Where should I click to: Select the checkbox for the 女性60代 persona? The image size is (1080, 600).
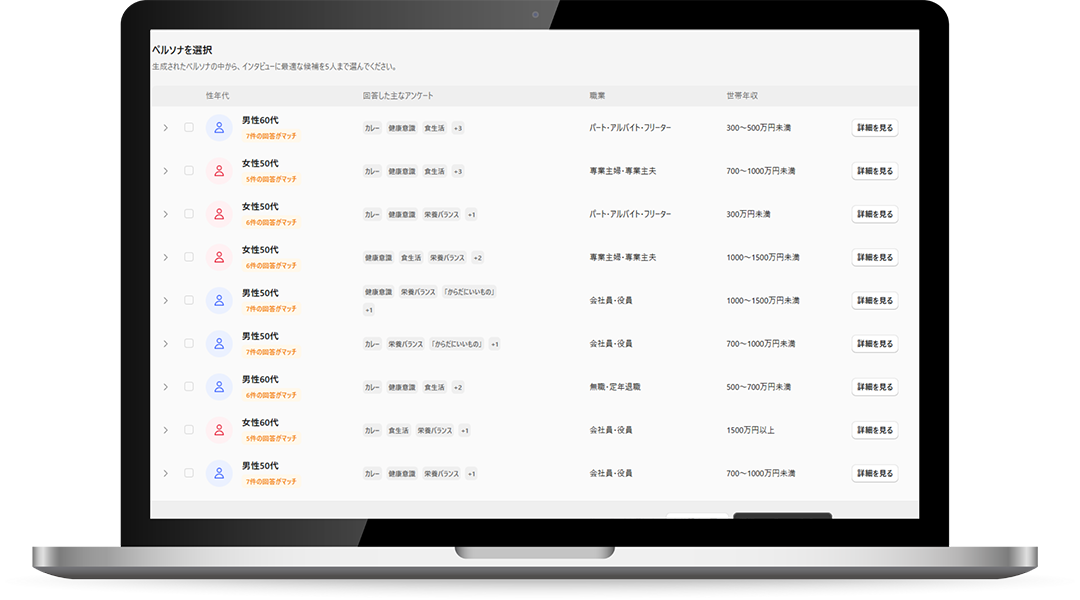(189, 430)
